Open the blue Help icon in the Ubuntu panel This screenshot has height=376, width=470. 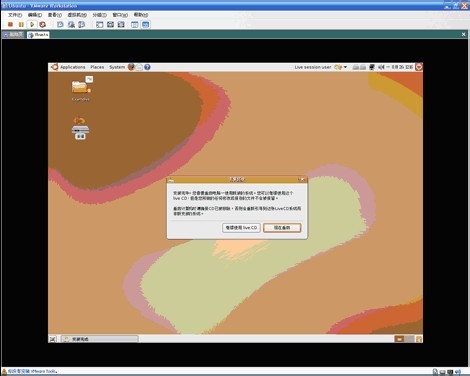pos(147,67)
